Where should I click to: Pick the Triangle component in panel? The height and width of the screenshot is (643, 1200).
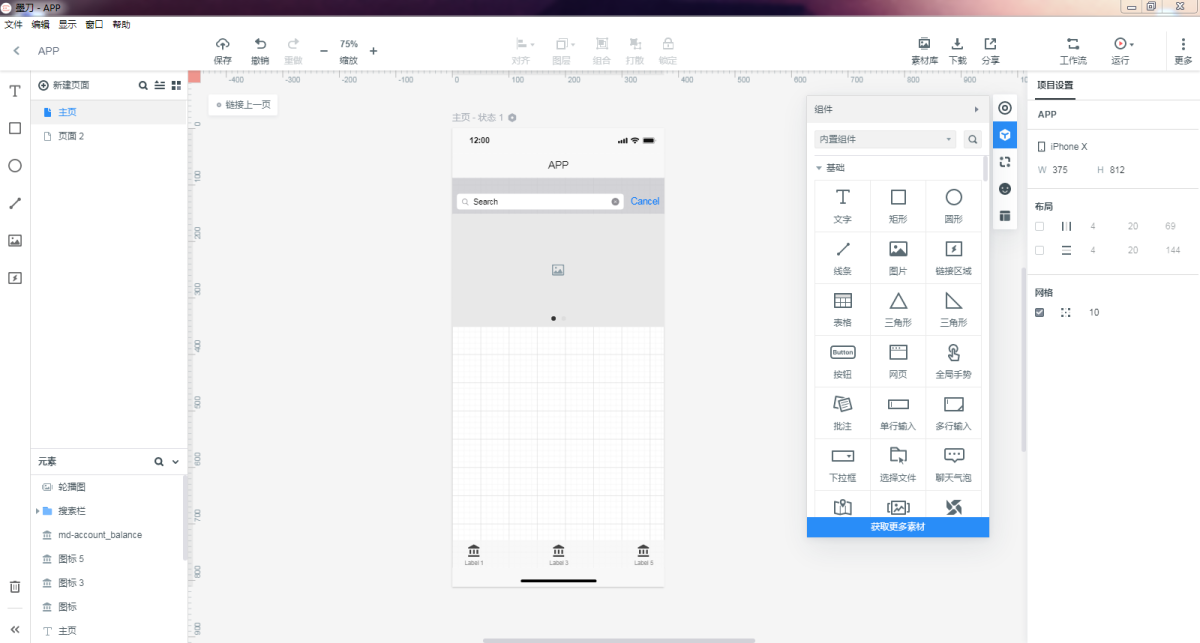[x=898, y=300]
